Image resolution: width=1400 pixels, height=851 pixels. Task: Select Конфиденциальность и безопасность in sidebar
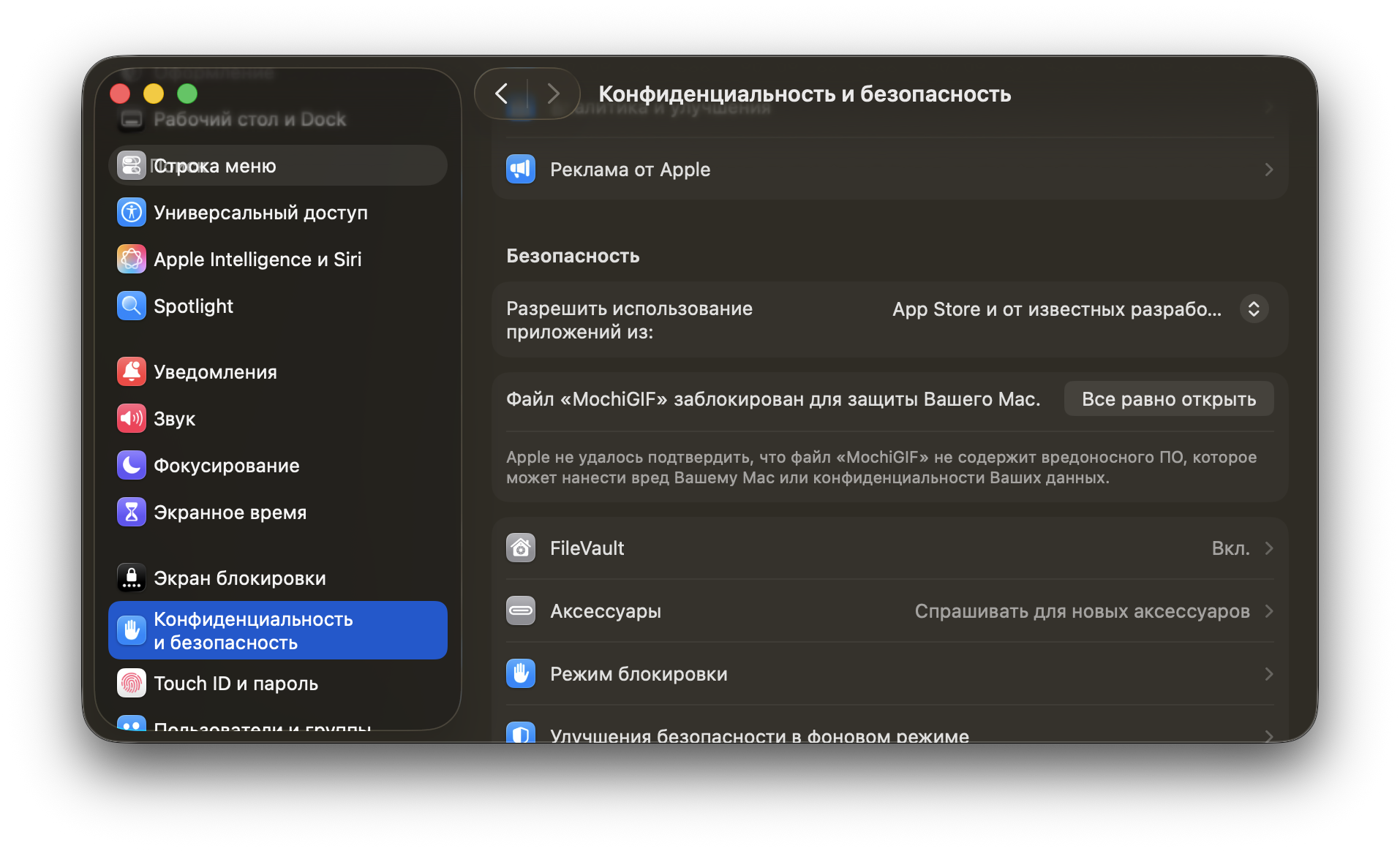coord(278,630)
